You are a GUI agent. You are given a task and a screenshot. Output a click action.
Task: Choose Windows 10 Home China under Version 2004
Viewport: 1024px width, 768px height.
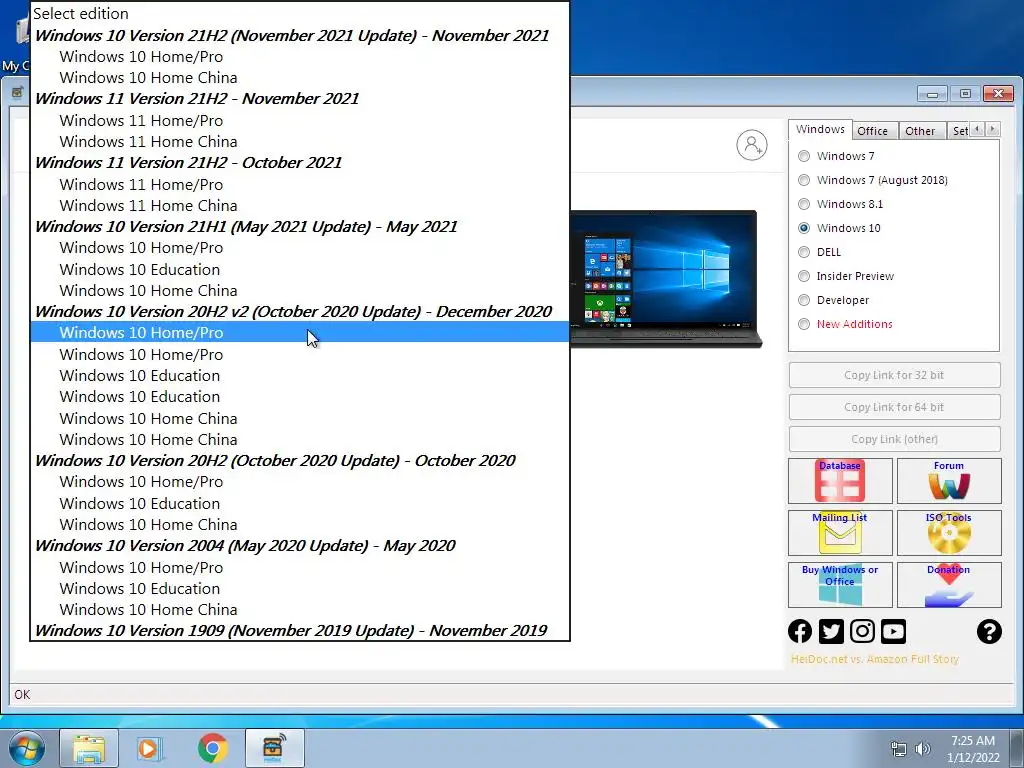click(300, 609)
